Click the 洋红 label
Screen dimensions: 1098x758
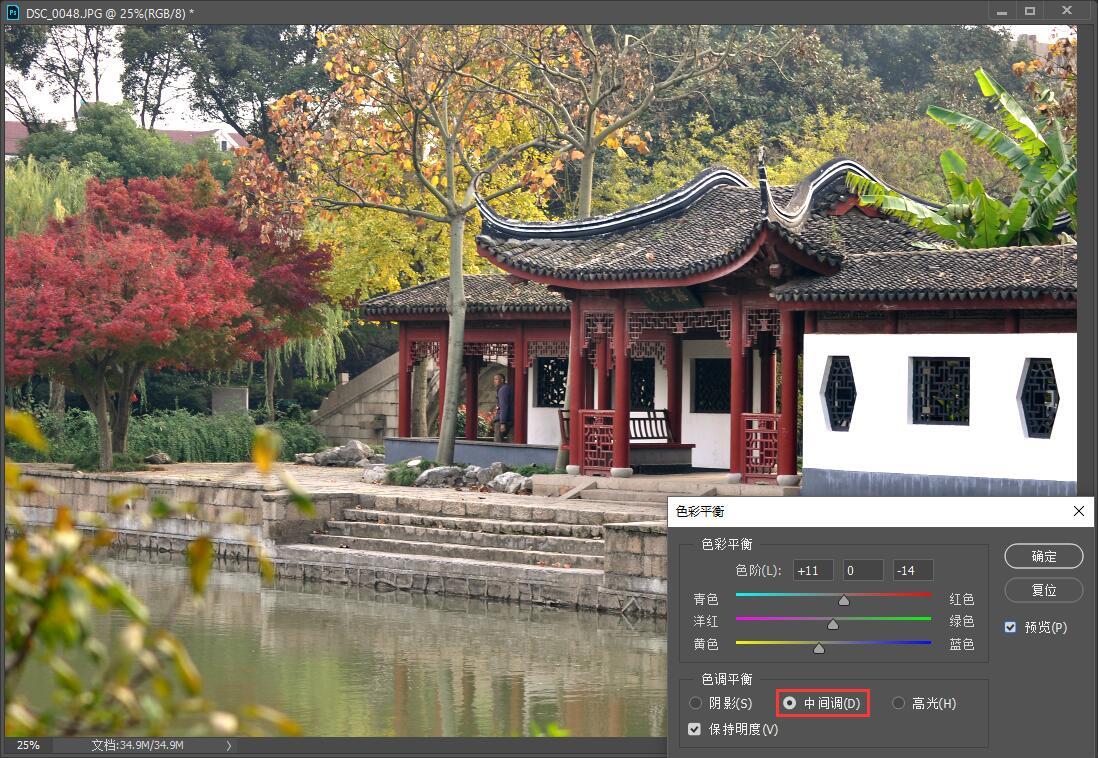tap(706, 621)
